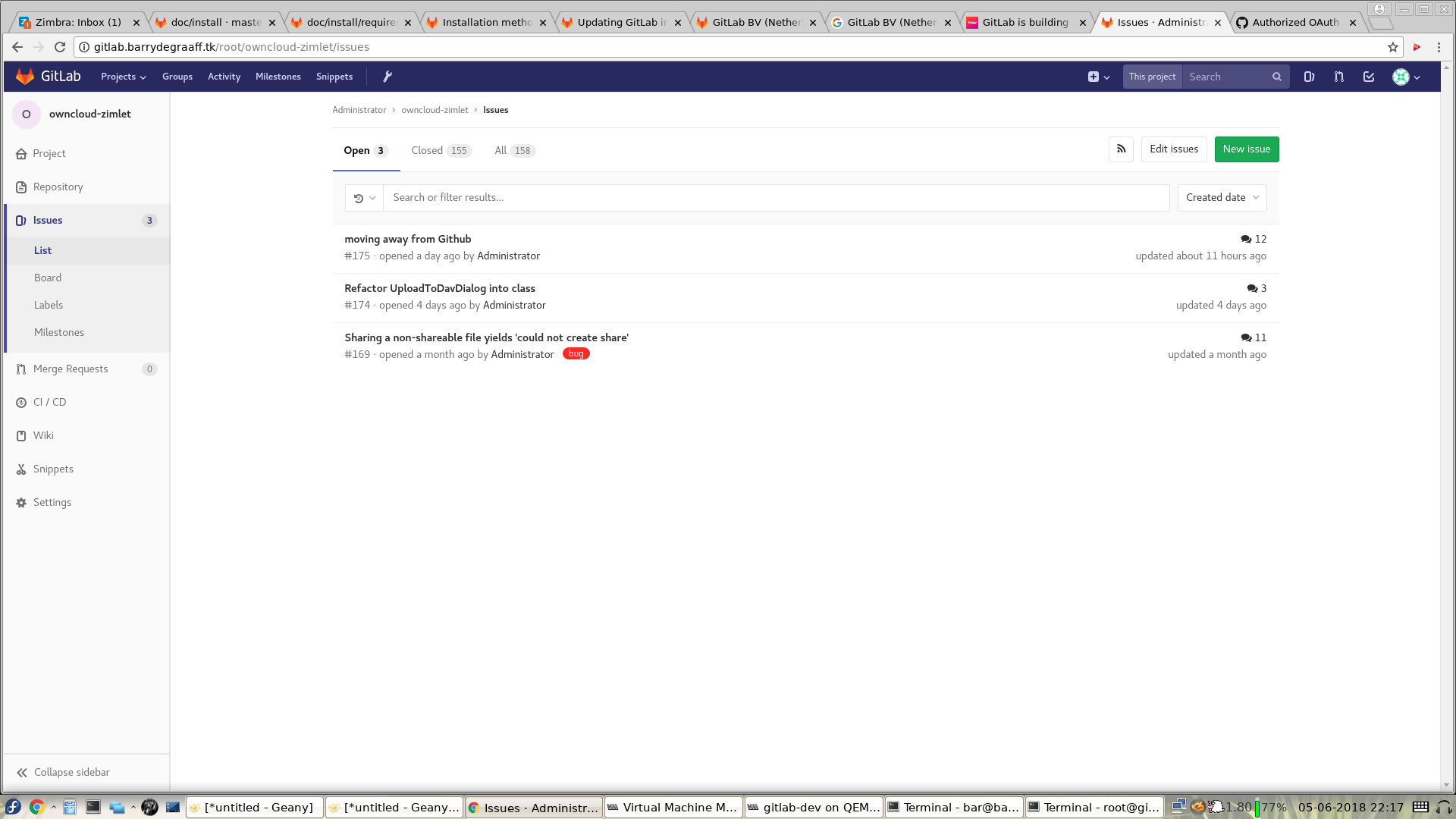Open the user avatar menu
1456x819 pixels.
pos(1406,77)
